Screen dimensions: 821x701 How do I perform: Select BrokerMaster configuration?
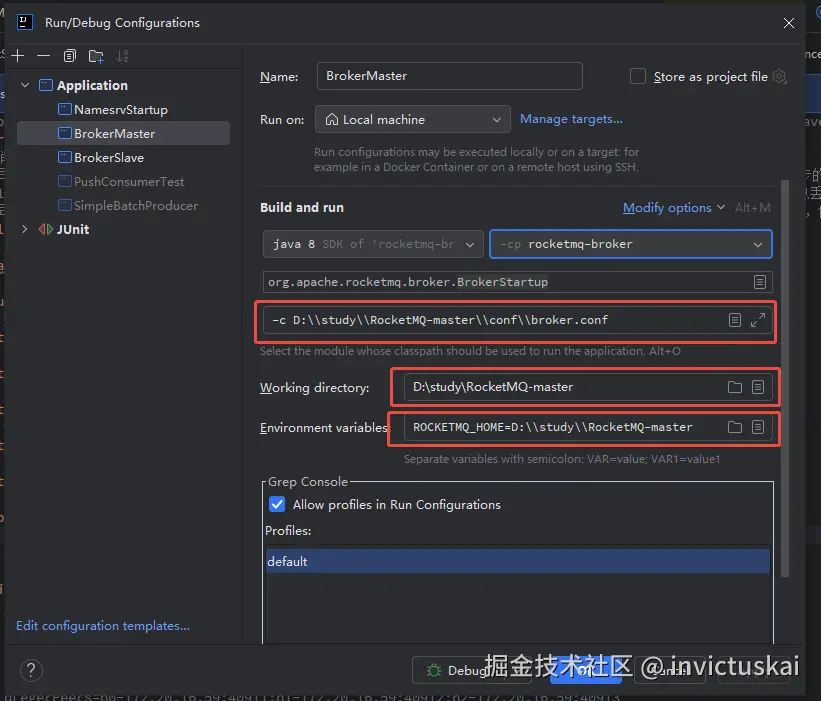pyautogui.click(x=124, y=133)
